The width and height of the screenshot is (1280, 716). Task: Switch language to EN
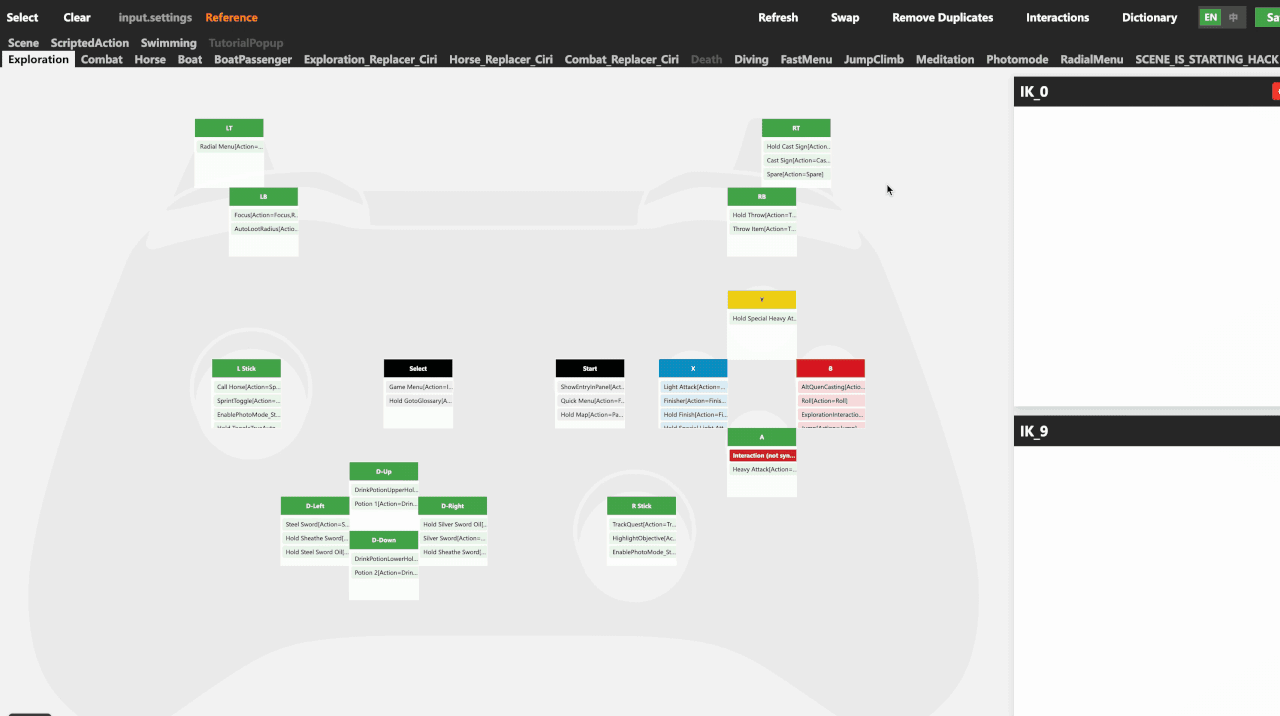click(x=1211, y=17)
